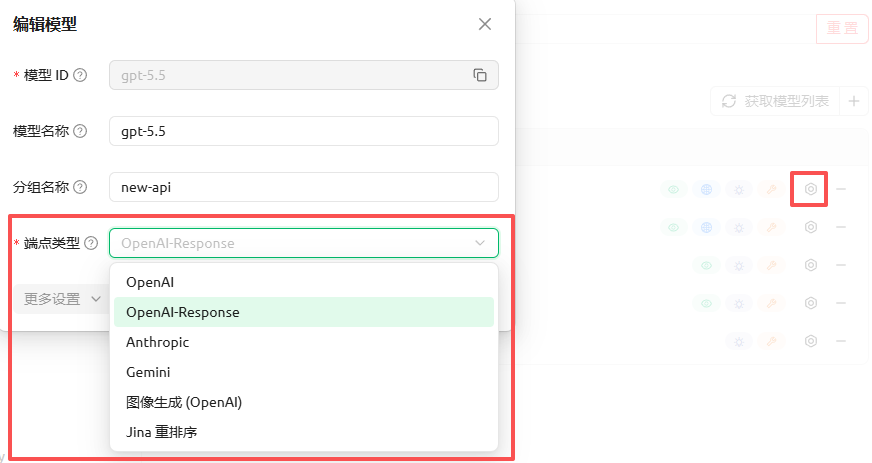Click vision eye tag in first model row
This screenshot has height=463, width=872.
[x=673, y=190]
